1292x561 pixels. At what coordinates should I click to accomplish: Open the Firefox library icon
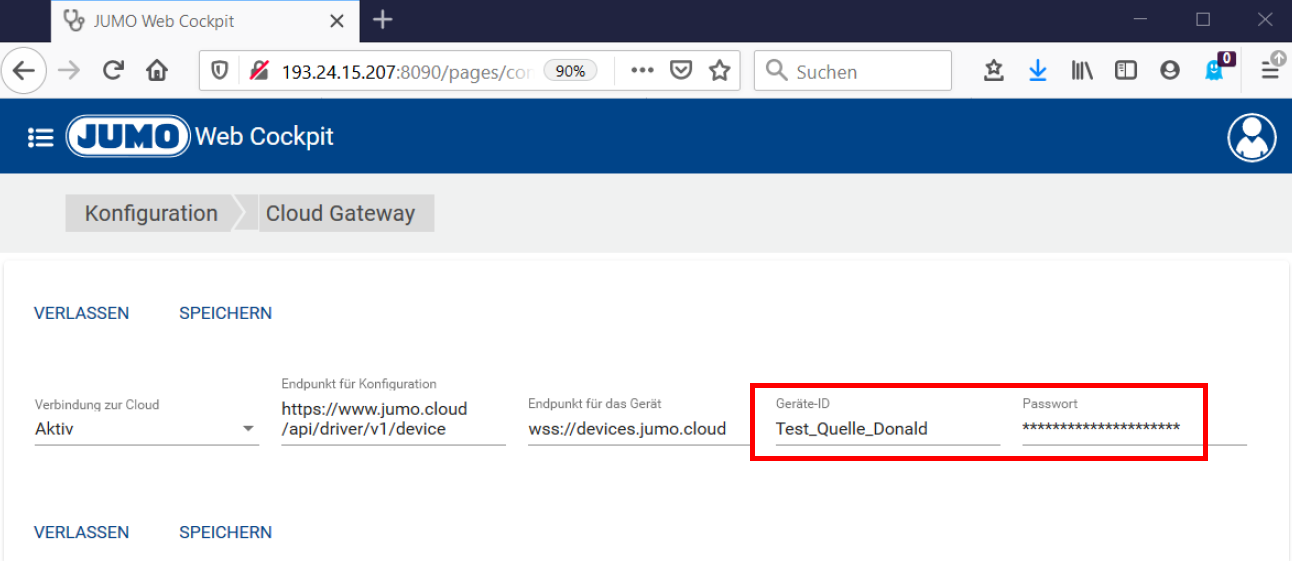pos(1082,71)
